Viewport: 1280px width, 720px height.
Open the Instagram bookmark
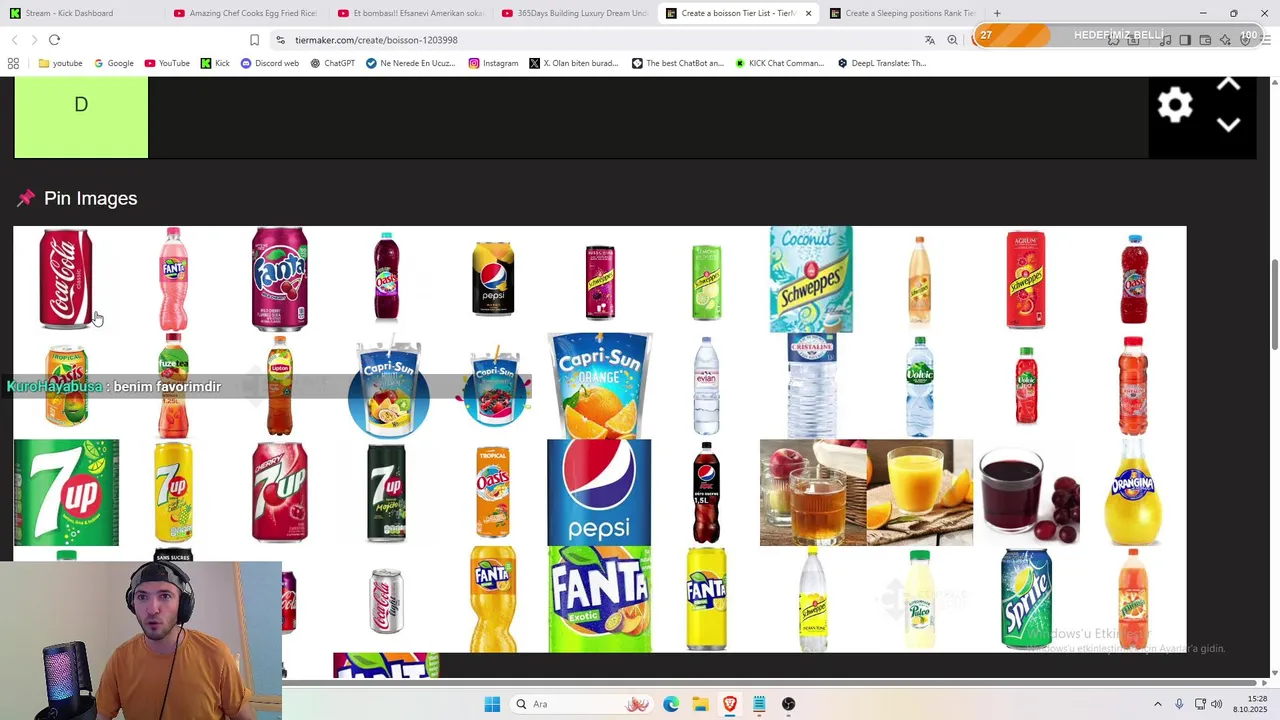point(493,63)
